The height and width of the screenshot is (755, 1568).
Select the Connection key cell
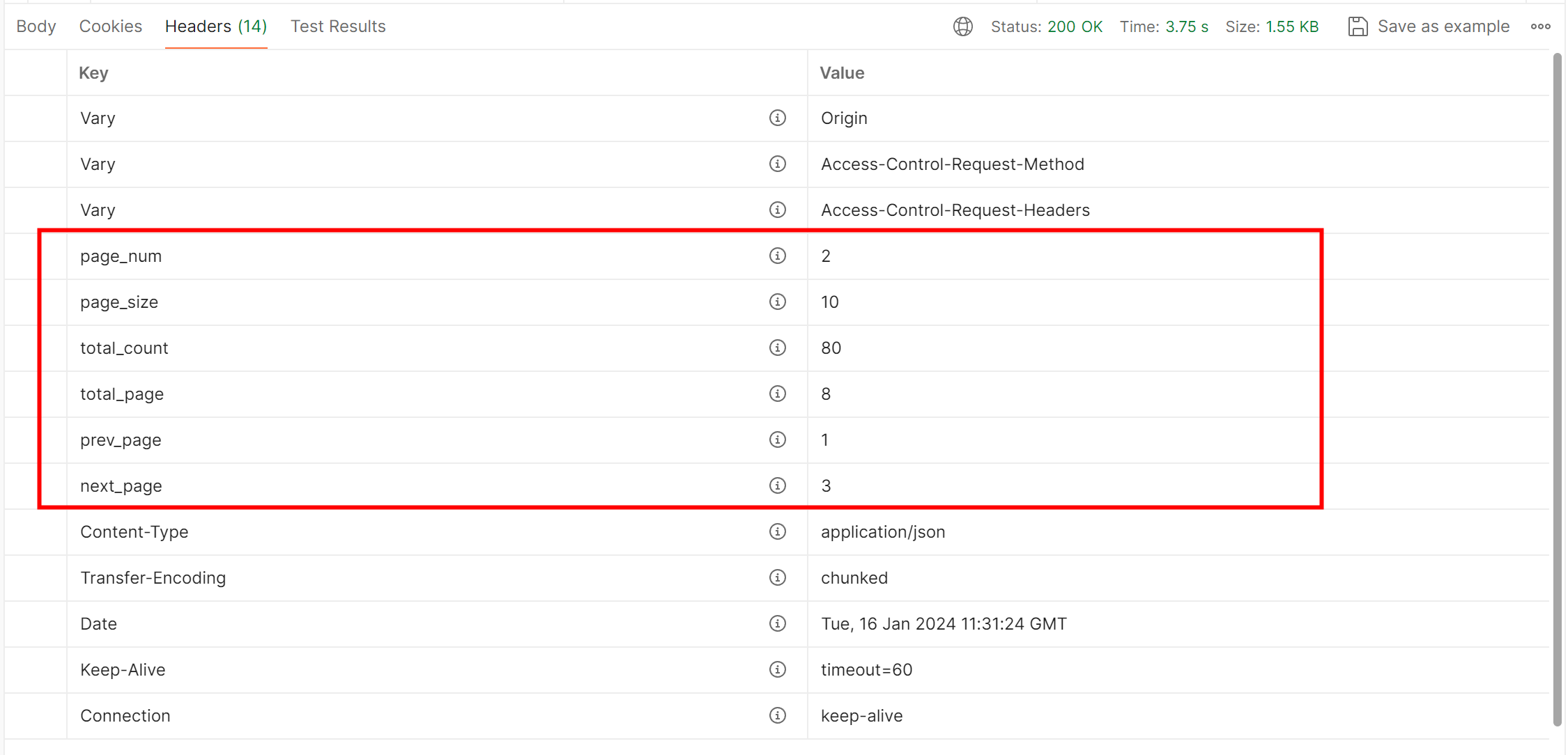[437, 716]
